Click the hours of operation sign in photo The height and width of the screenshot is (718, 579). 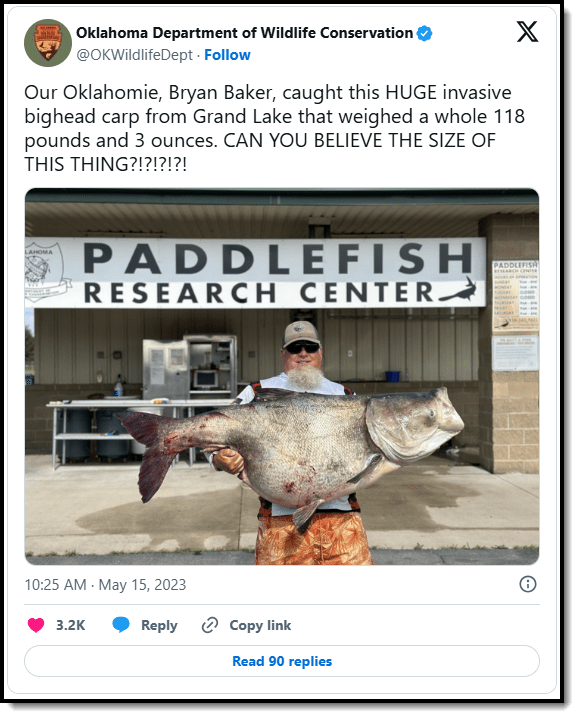515,296
